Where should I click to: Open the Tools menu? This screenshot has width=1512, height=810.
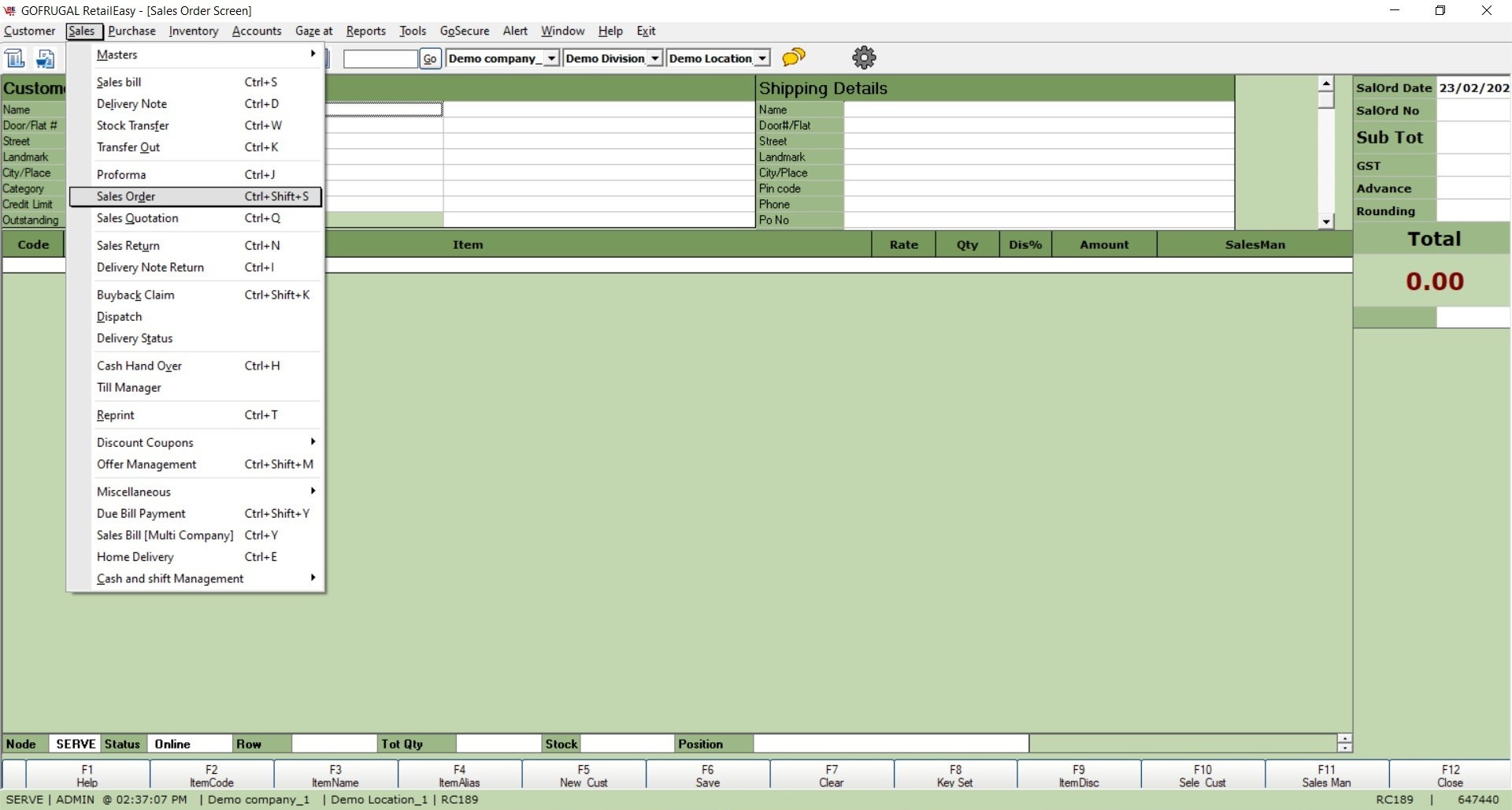point(413,31)
